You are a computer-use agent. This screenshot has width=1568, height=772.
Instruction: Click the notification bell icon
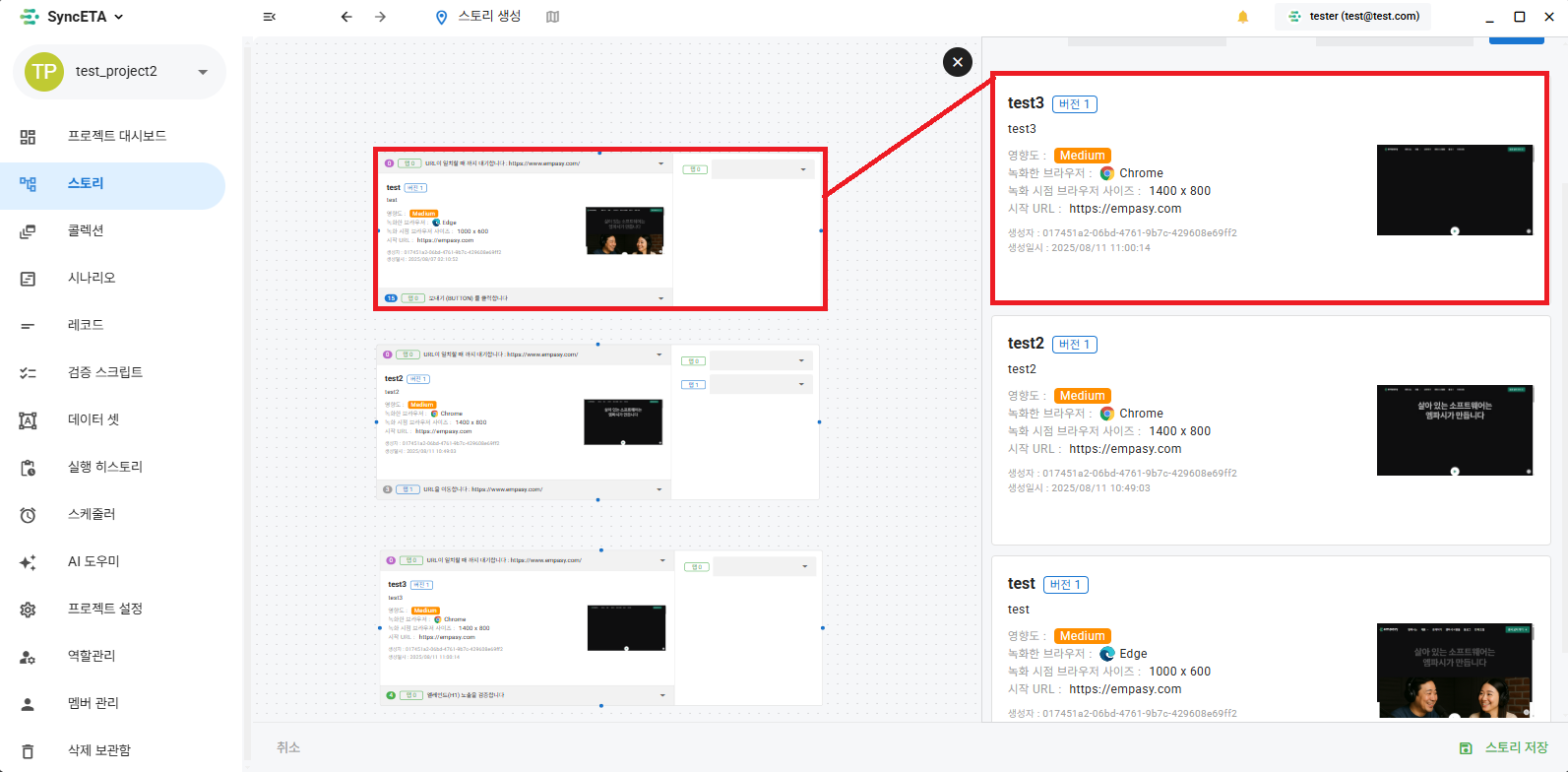tap(1242, 17)
